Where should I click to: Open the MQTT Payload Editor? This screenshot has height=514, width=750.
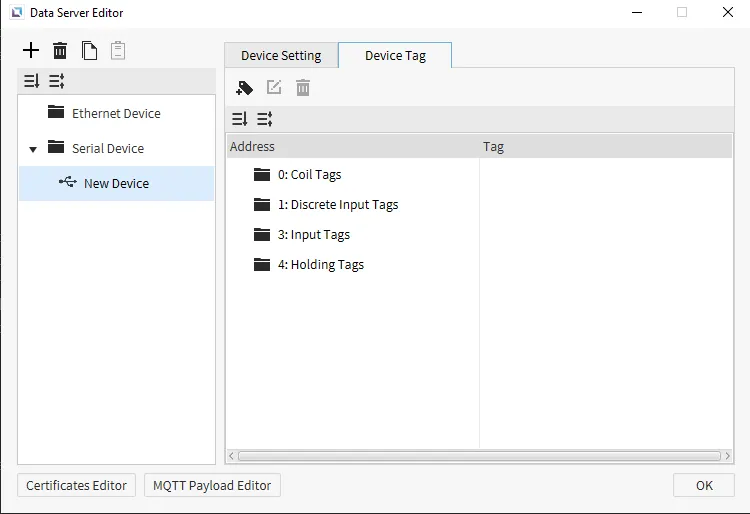coord(212,486)
